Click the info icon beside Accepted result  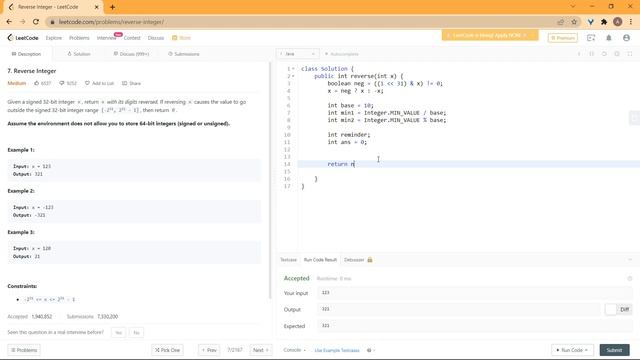[630, 278]
